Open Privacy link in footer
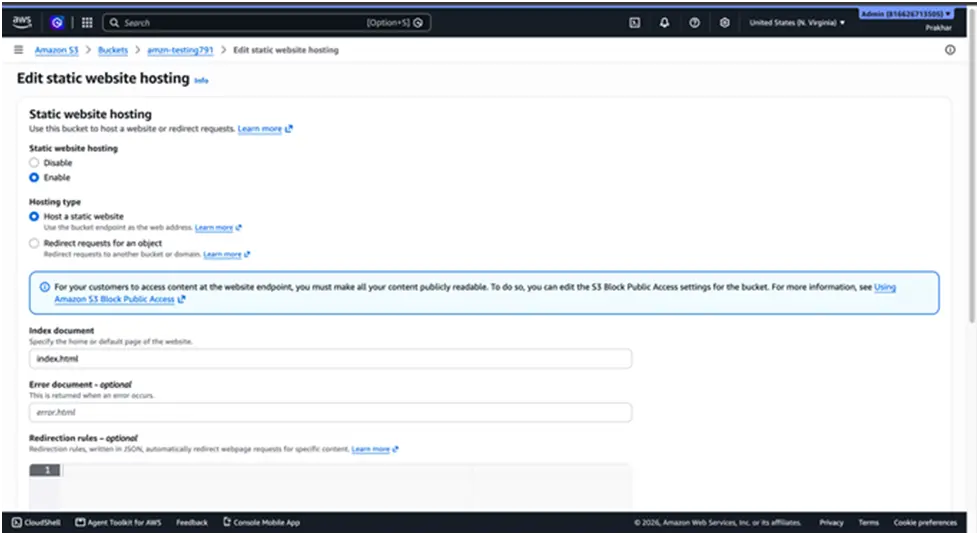Image resolution: width=979 pixels, height=535 pixels. (831, 523)
